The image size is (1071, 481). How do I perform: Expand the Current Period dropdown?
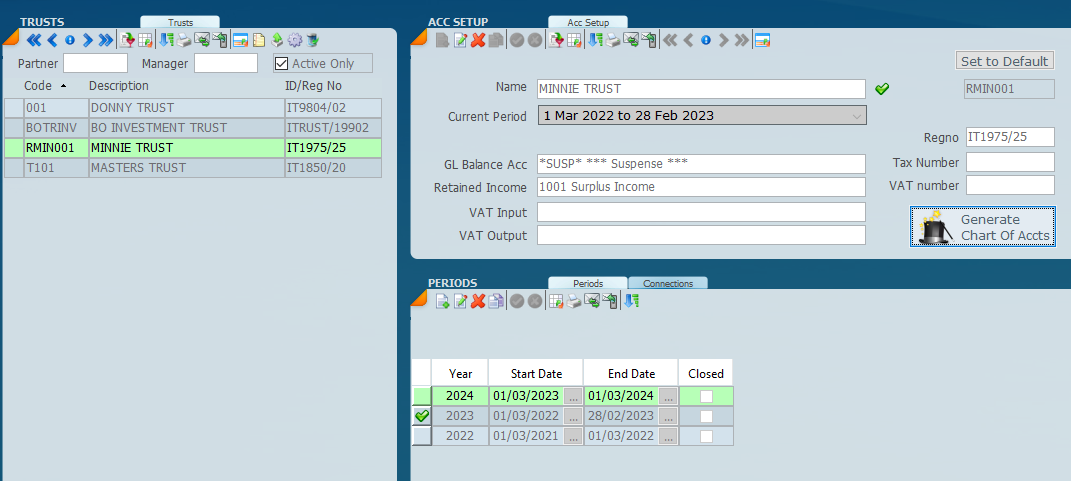[x=856, y=116]
